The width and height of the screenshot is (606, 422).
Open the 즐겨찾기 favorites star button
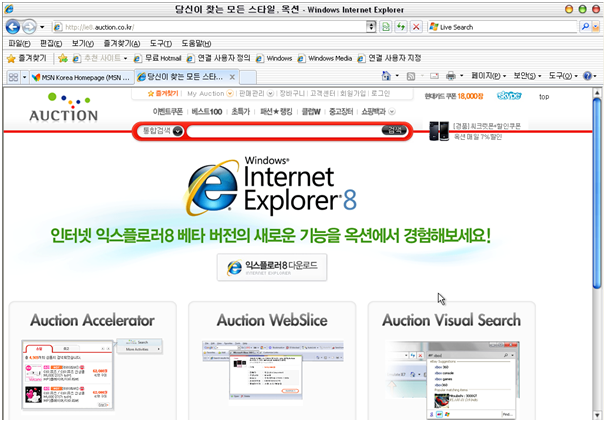pos(27,58)
